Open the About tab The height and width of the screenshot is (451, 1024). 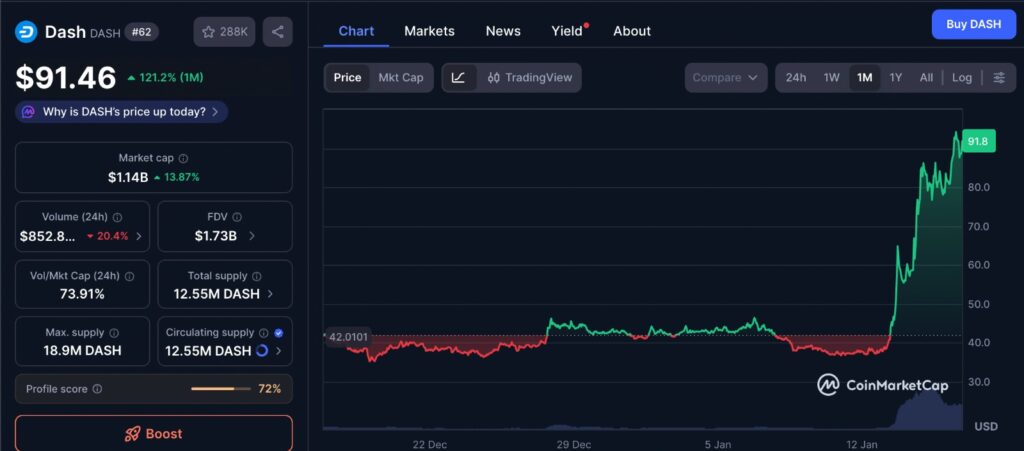[x=632, y=31]
